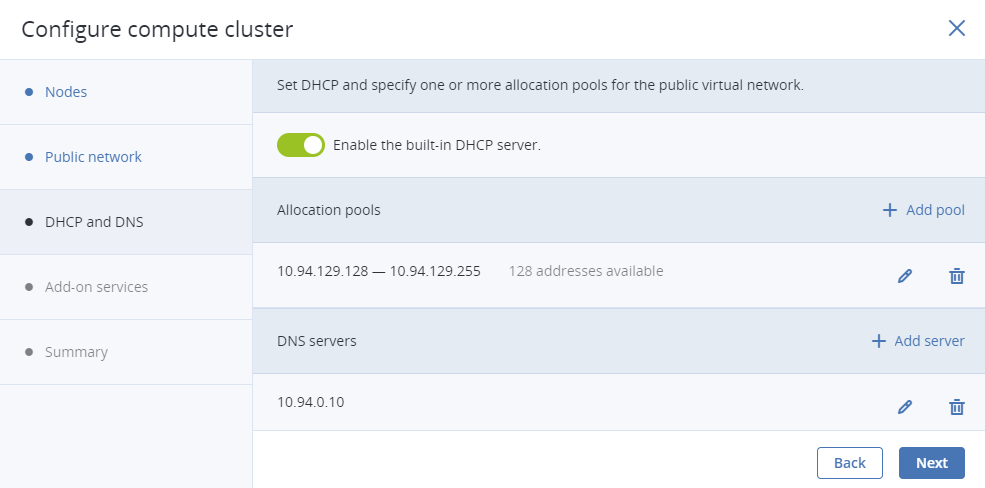
Task: Edit the 10.94.129.128 allocation pool pencil icon
Action: tap(905, 276)
